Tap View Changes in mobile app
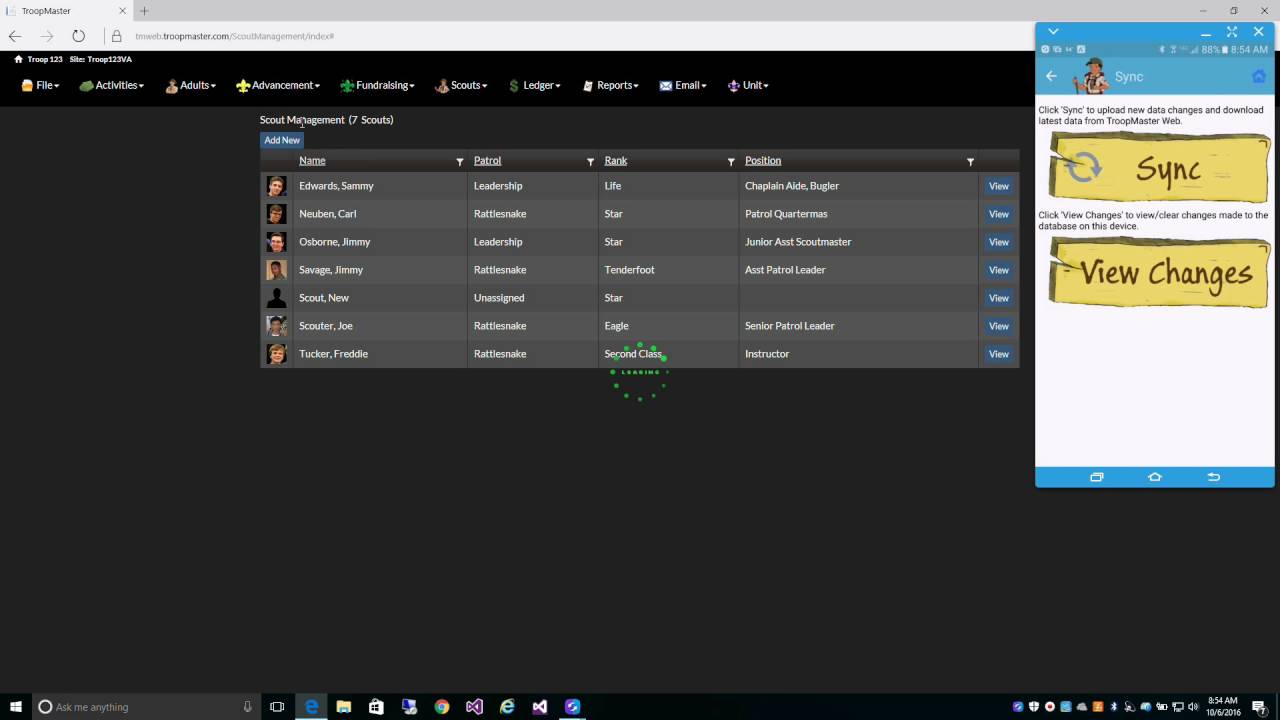The image size is (1280, 720). 1158,272
